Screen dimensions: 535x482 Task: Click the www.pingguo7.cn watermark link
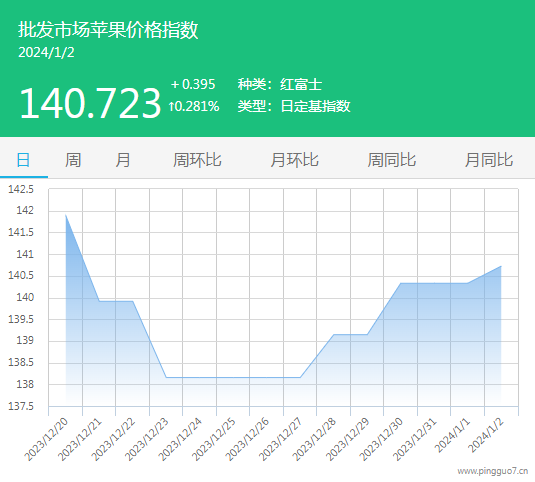point(493,471)
